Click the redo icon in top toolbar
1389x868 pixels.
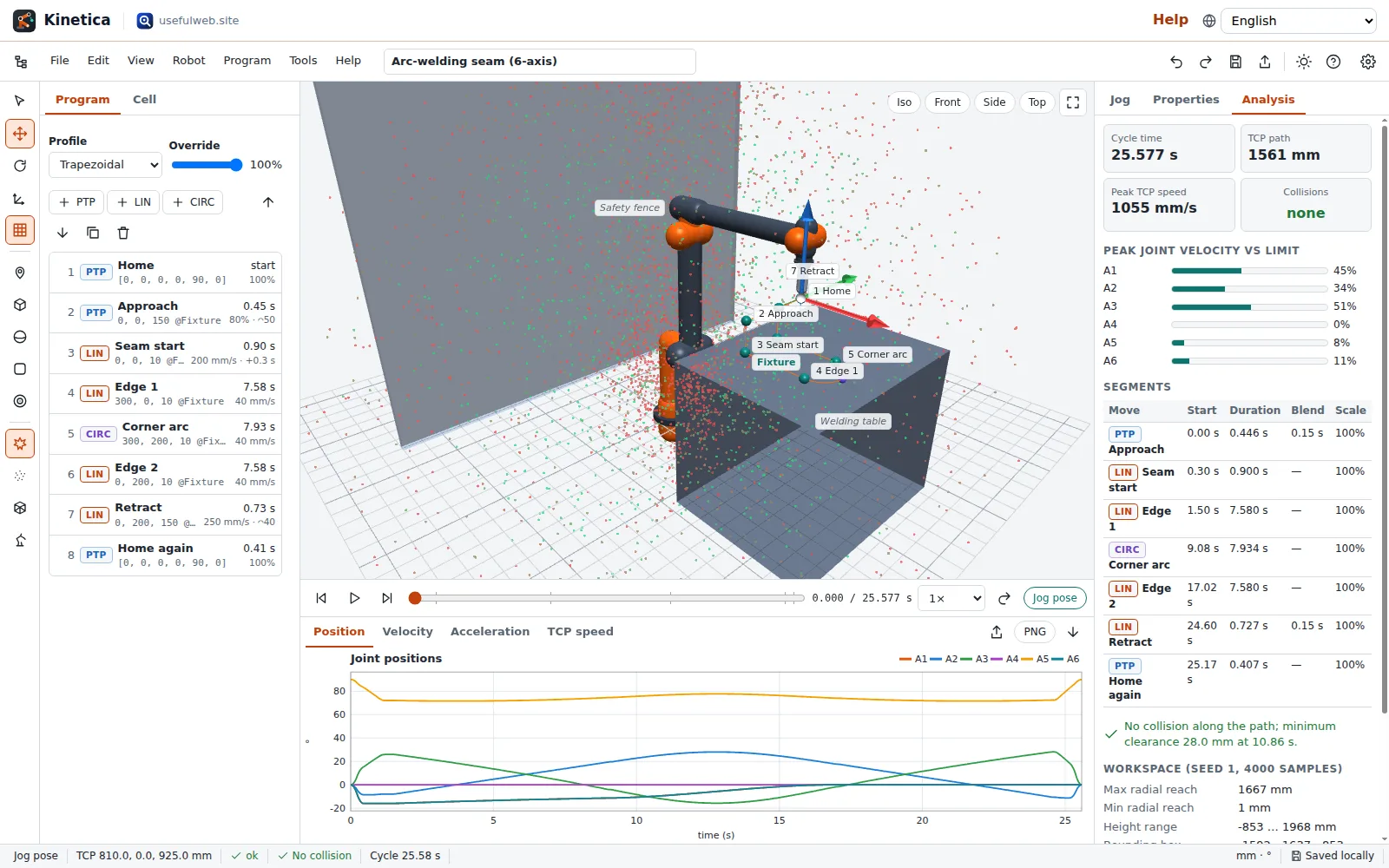[x=1206, y=62]
